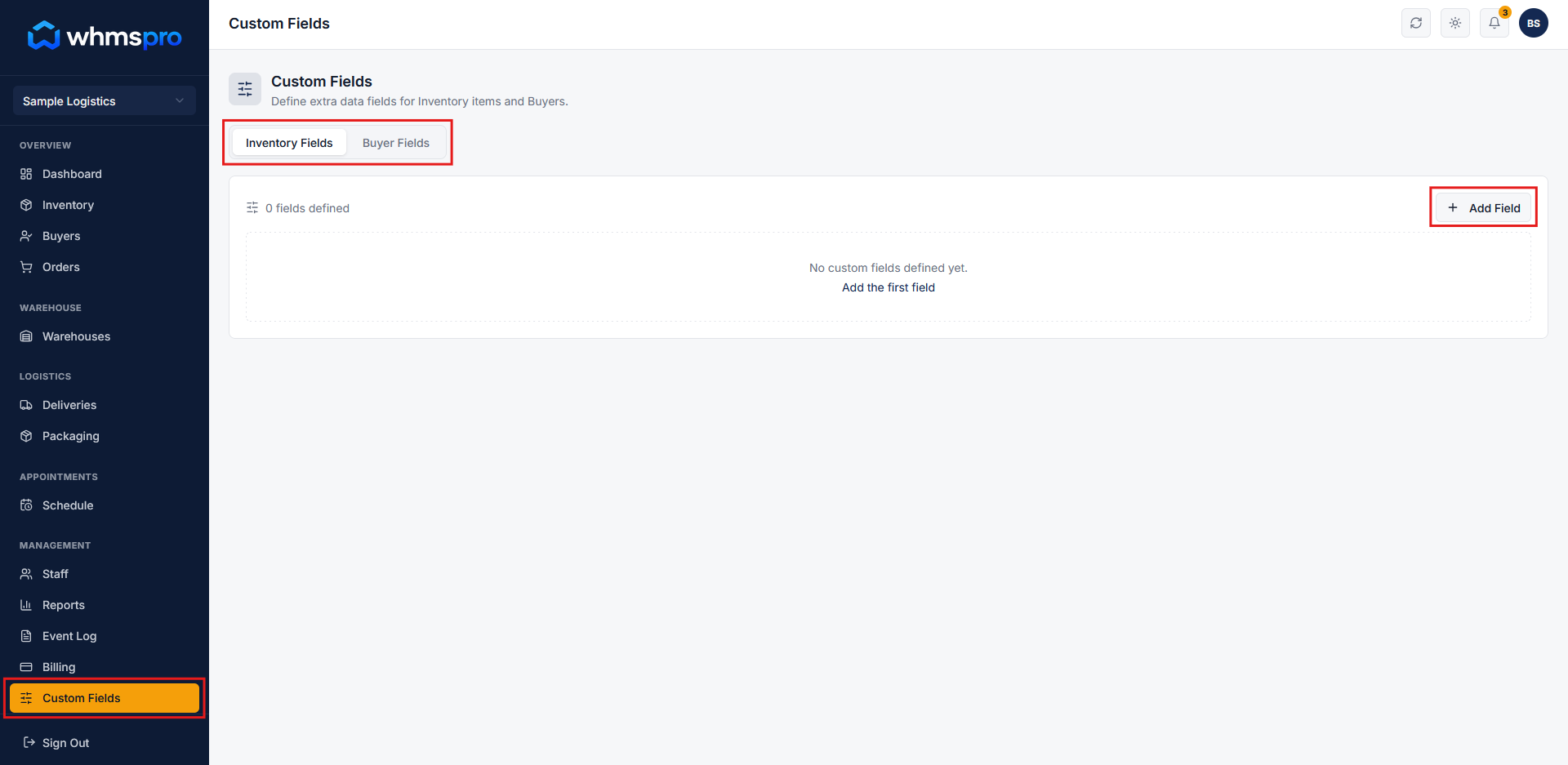1568x765 pixels.
Task: Click the Orders cart icon
Action: click(26, 267)
